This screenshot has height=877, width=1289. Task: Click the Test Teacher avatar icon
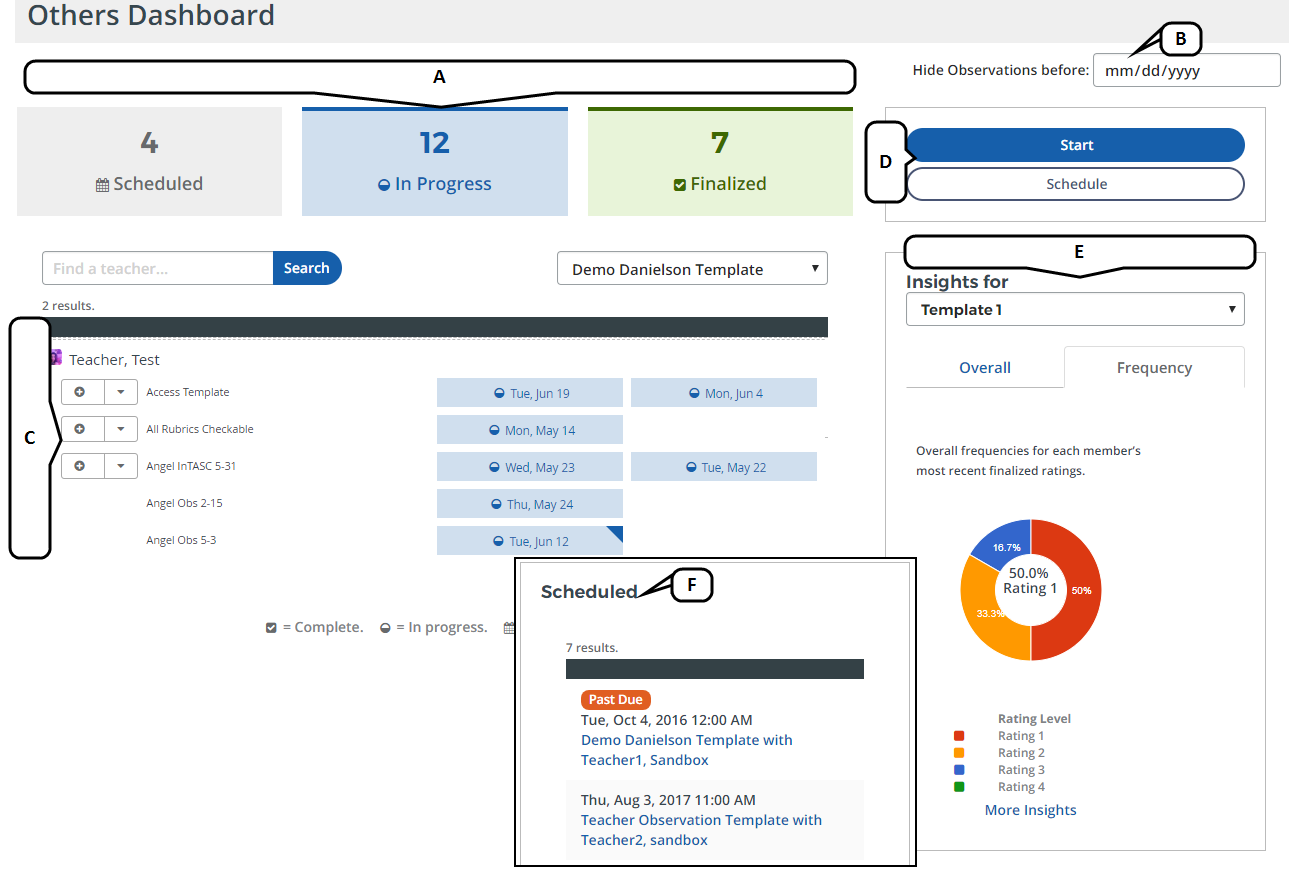(56, 358)
